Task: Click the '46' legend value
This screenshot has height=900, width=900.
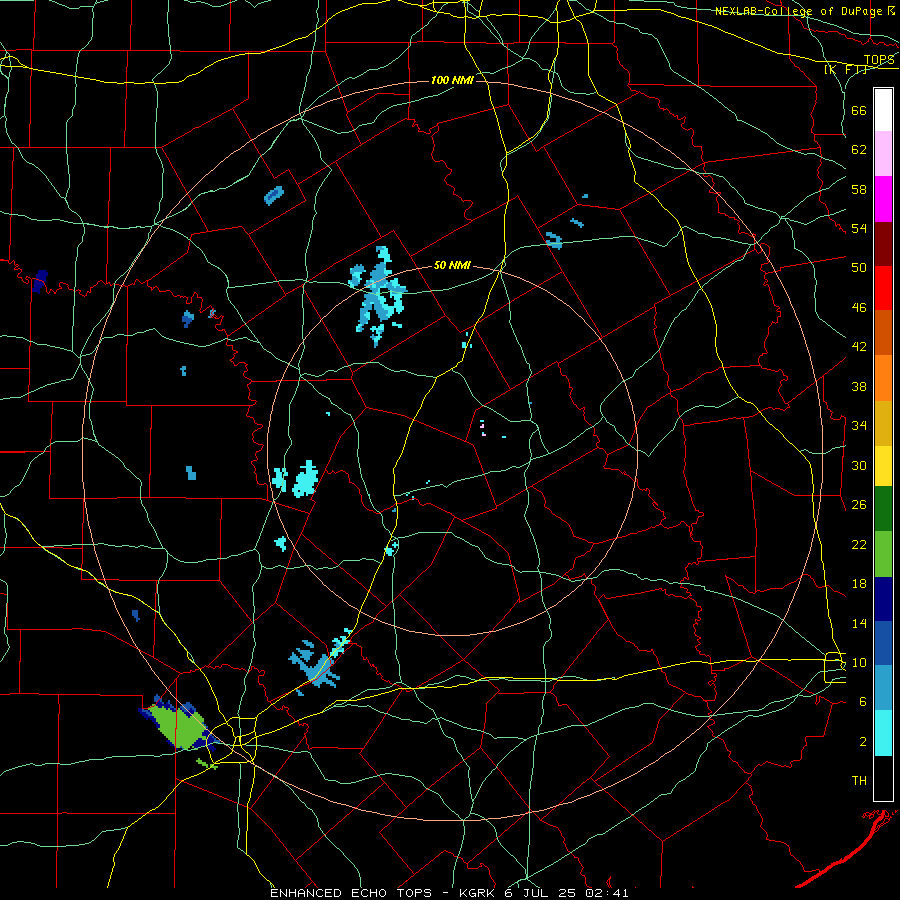Action: (859, 308)
